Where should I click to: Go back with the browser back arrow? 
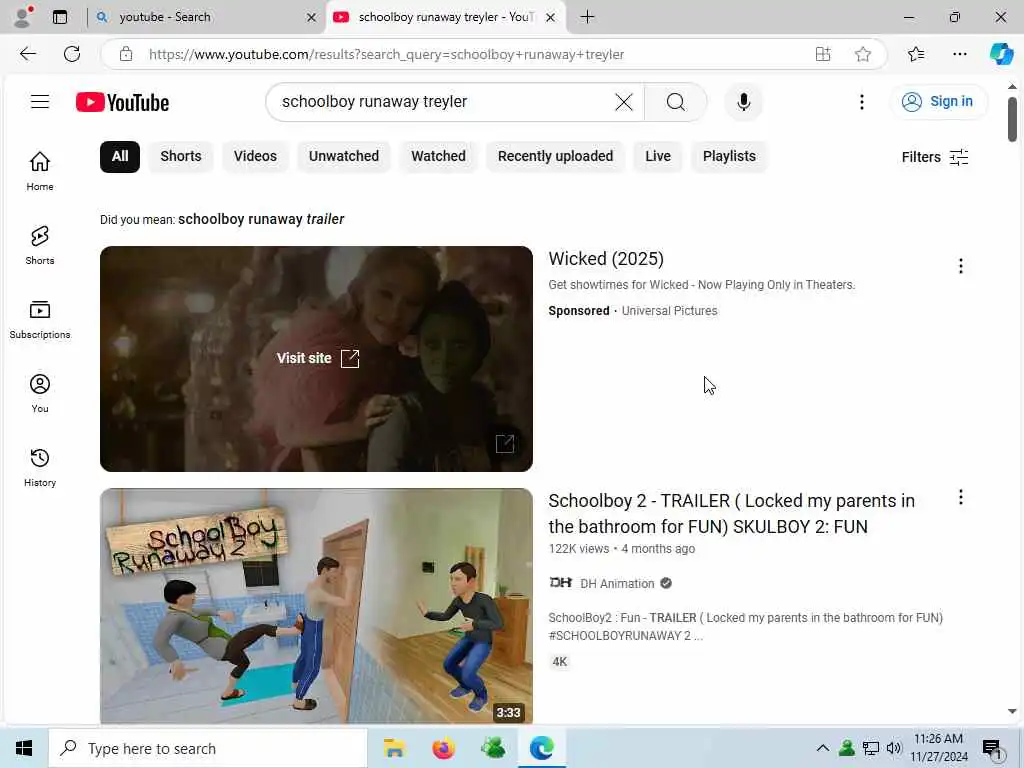pyautogui.click(x=27, y=54)
